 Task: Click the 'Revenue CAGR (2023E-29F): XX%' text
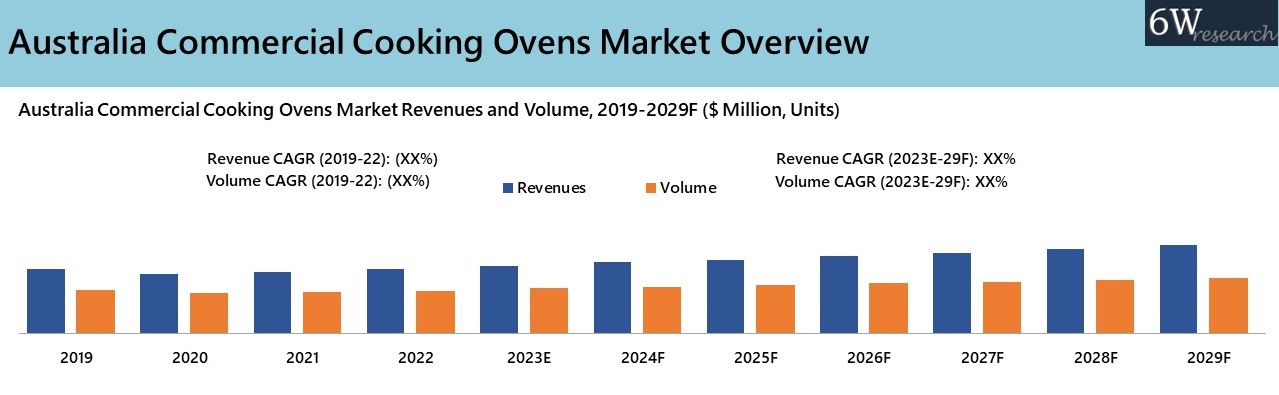[x=896, y=159]
